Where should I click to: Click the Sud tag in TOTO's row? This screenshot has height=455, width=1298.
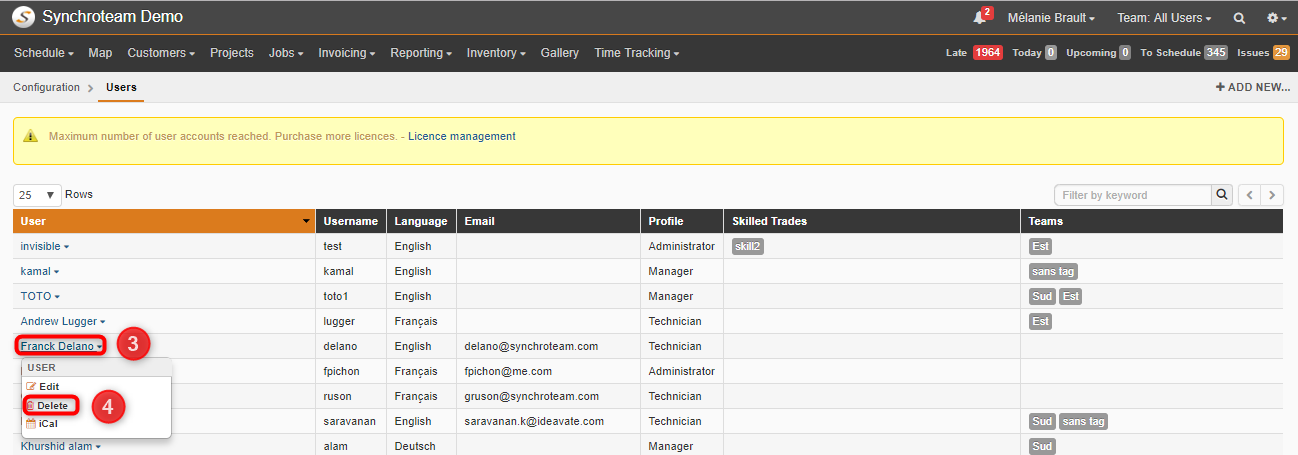point(1042,296)
